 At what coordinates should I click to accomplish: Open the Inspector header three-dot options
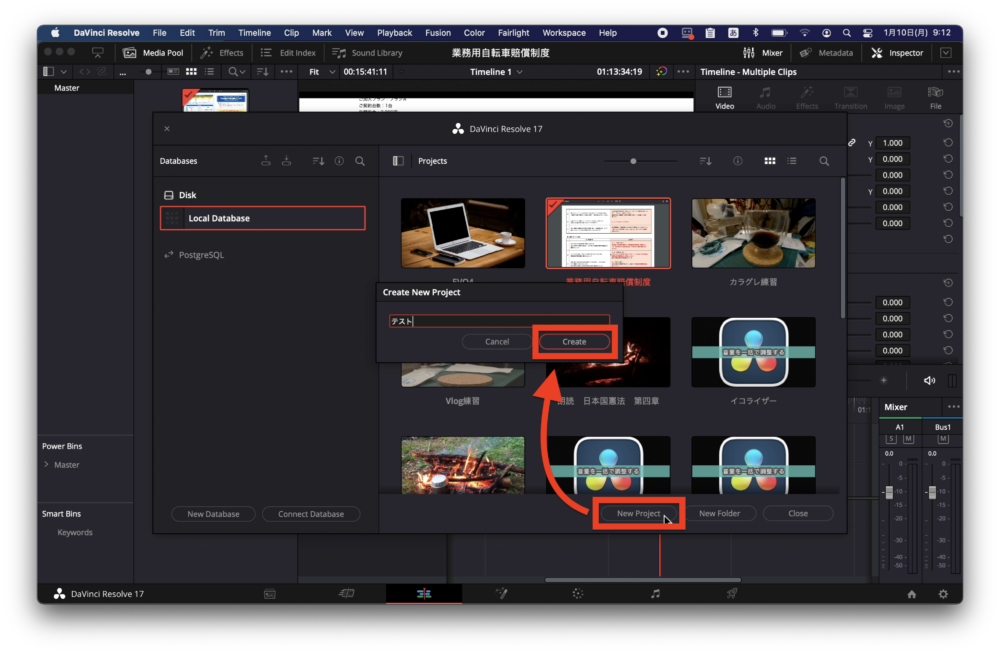(953, 72)
